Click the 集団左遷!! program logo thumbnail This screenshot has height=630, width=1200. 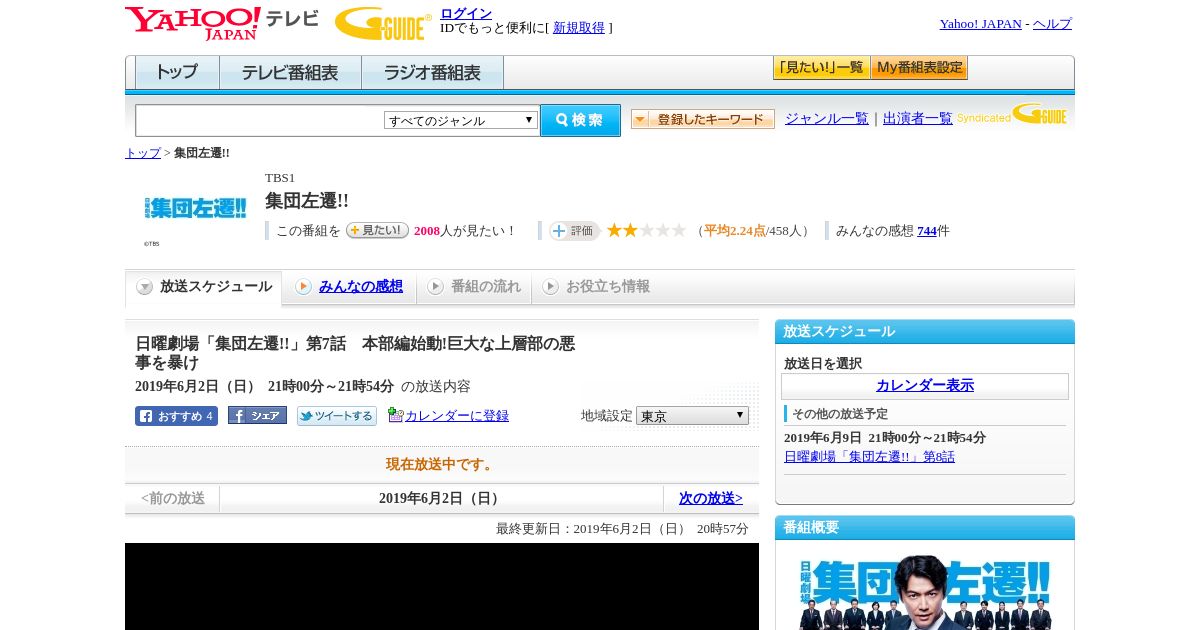point(195,208)
